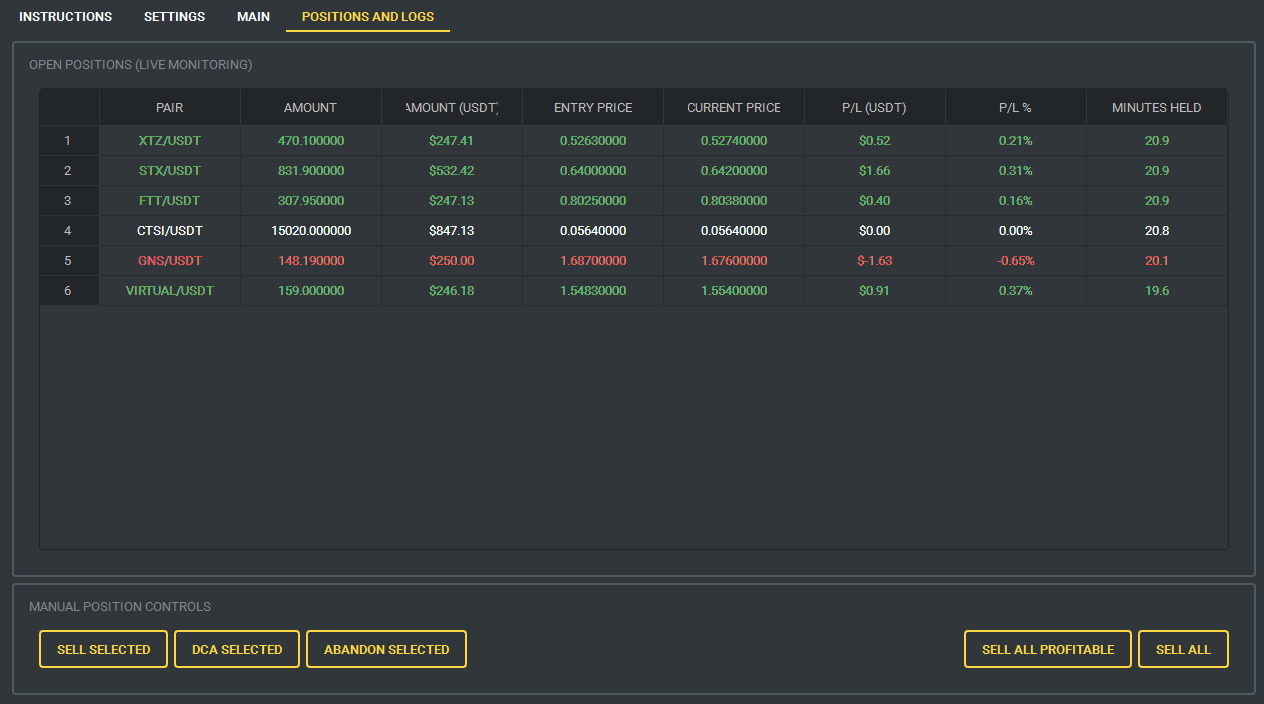Click current price 0.64200000
The image size is (1264, 704).
coord(734,171)
